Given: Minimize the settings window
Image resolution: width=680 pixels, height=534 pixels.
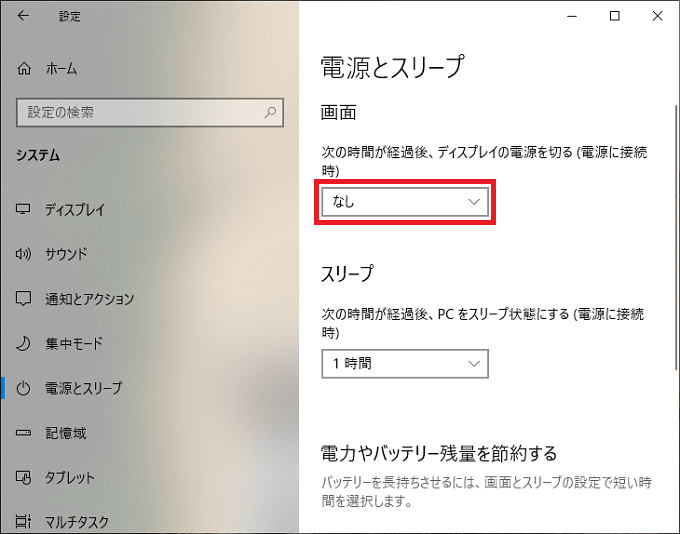Looking at the screenshot, I should pyautogui.click(x=572, y=16).
